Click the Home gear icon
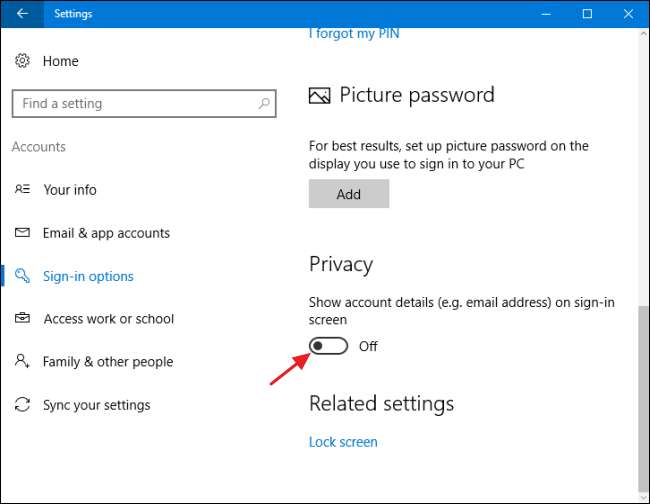The image size is (650, 504). pyautogui.click(x=22, y=61)
